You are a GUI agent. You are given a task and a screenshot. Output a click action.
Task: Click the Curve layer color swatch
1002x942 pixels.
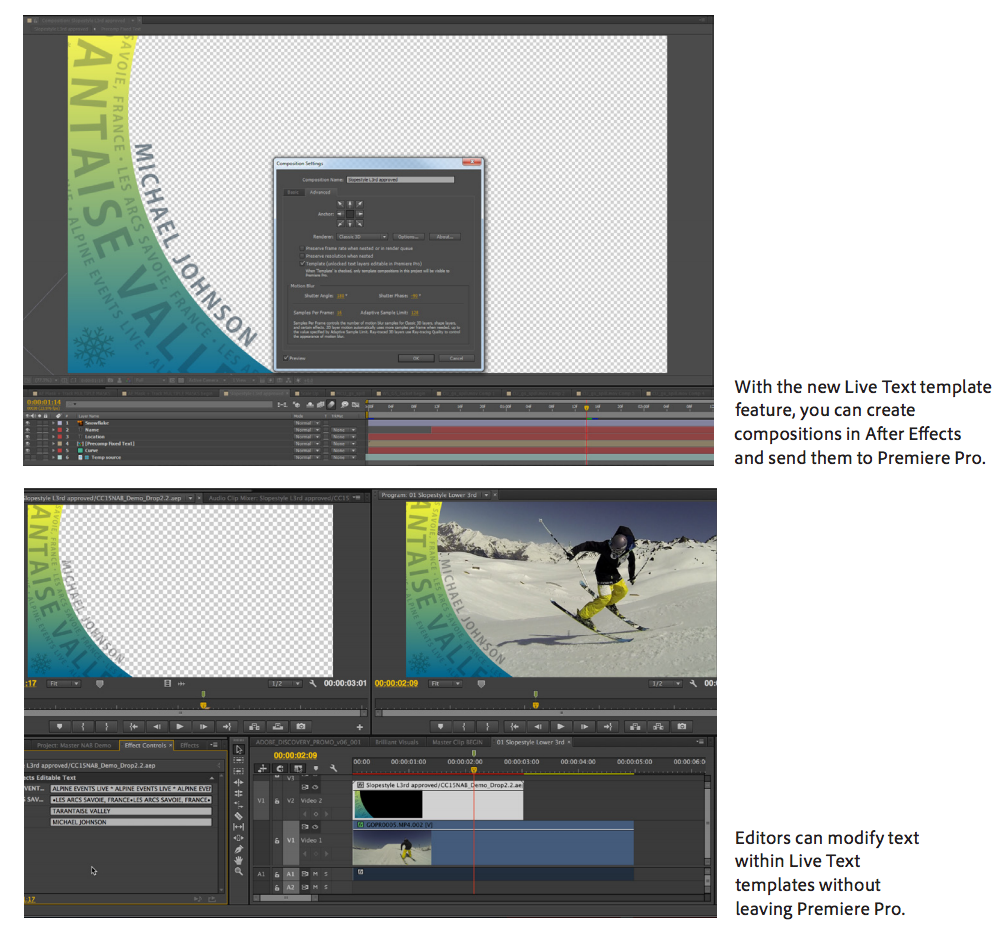pyautogui.click(x=61, y=450)
